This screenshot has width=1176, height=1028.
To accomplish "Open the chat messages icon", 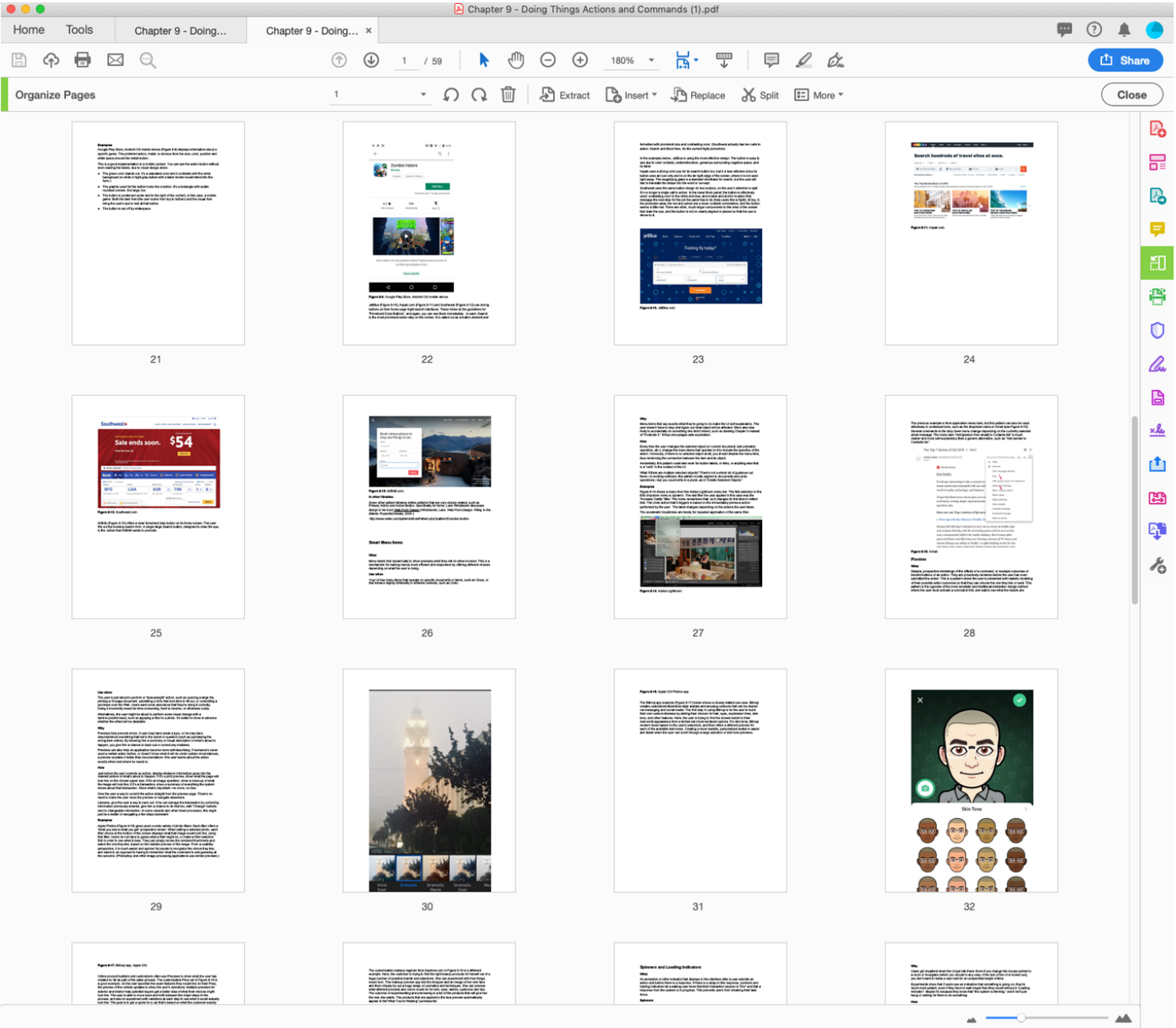I will tap(1065, 29).
